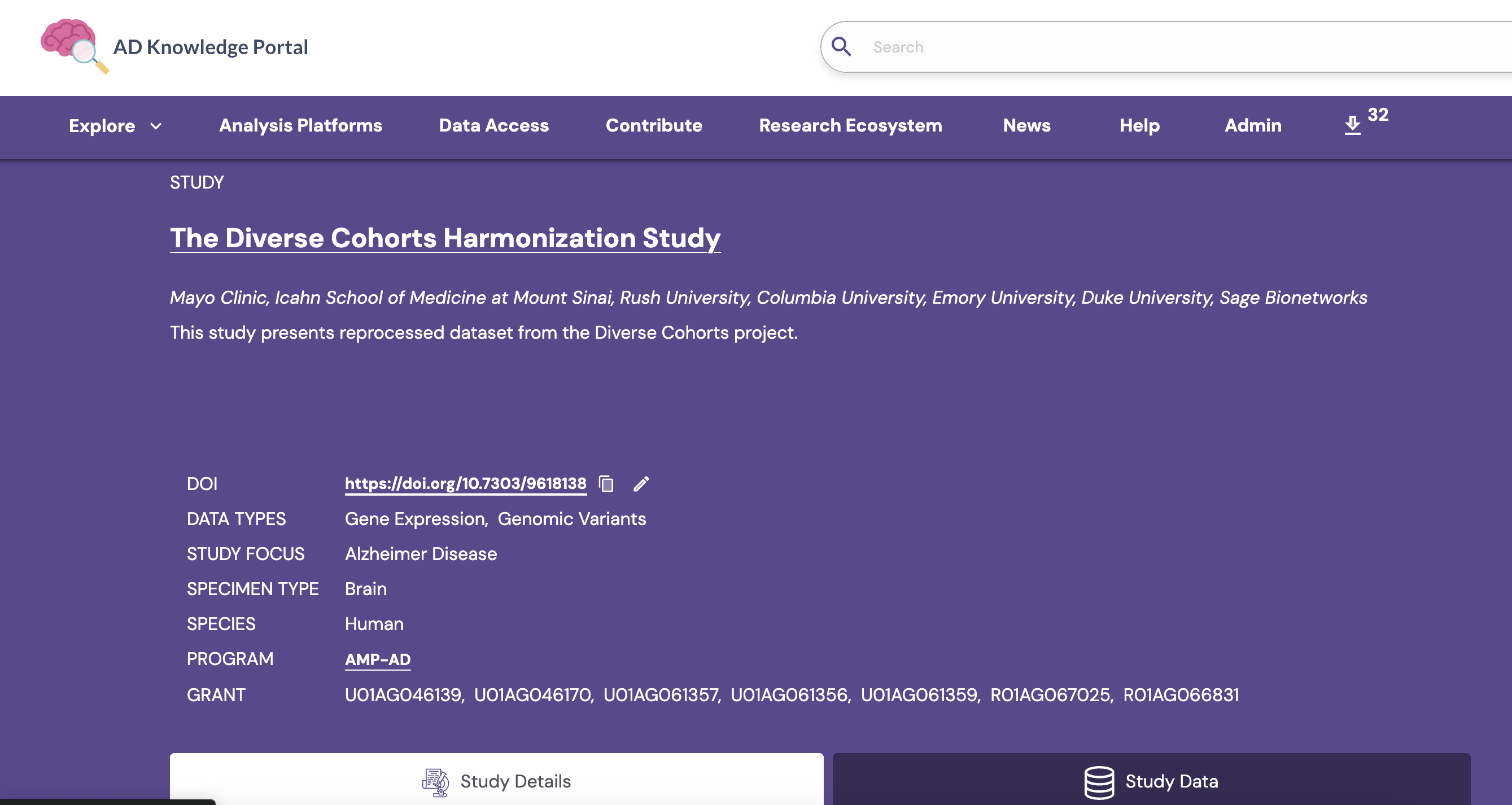This screenshot has height=805, width=1512.
Task: Switch to the Study Details tab
Action: tap(496, 779)
